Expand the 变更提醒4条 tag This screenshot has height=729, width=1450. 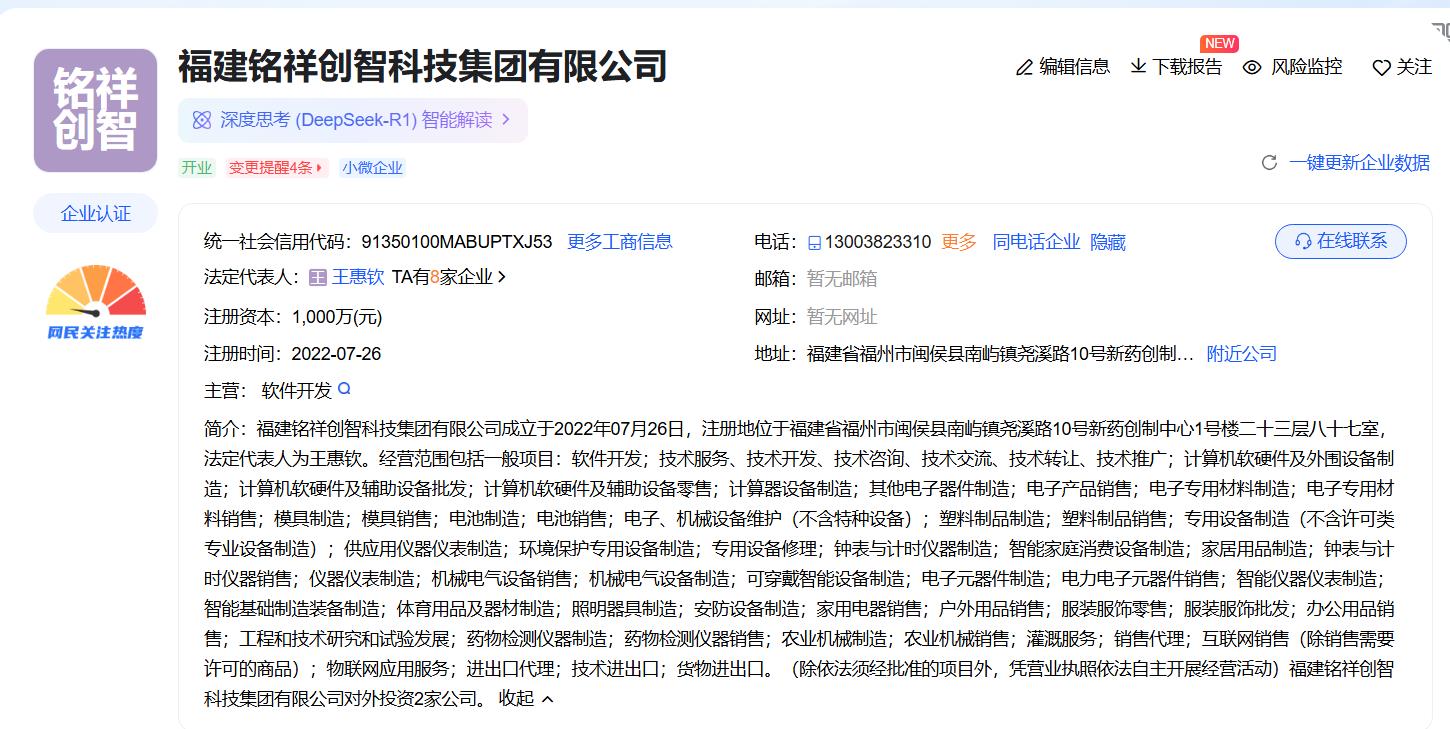pyautogui.click(x=277, y=168)
